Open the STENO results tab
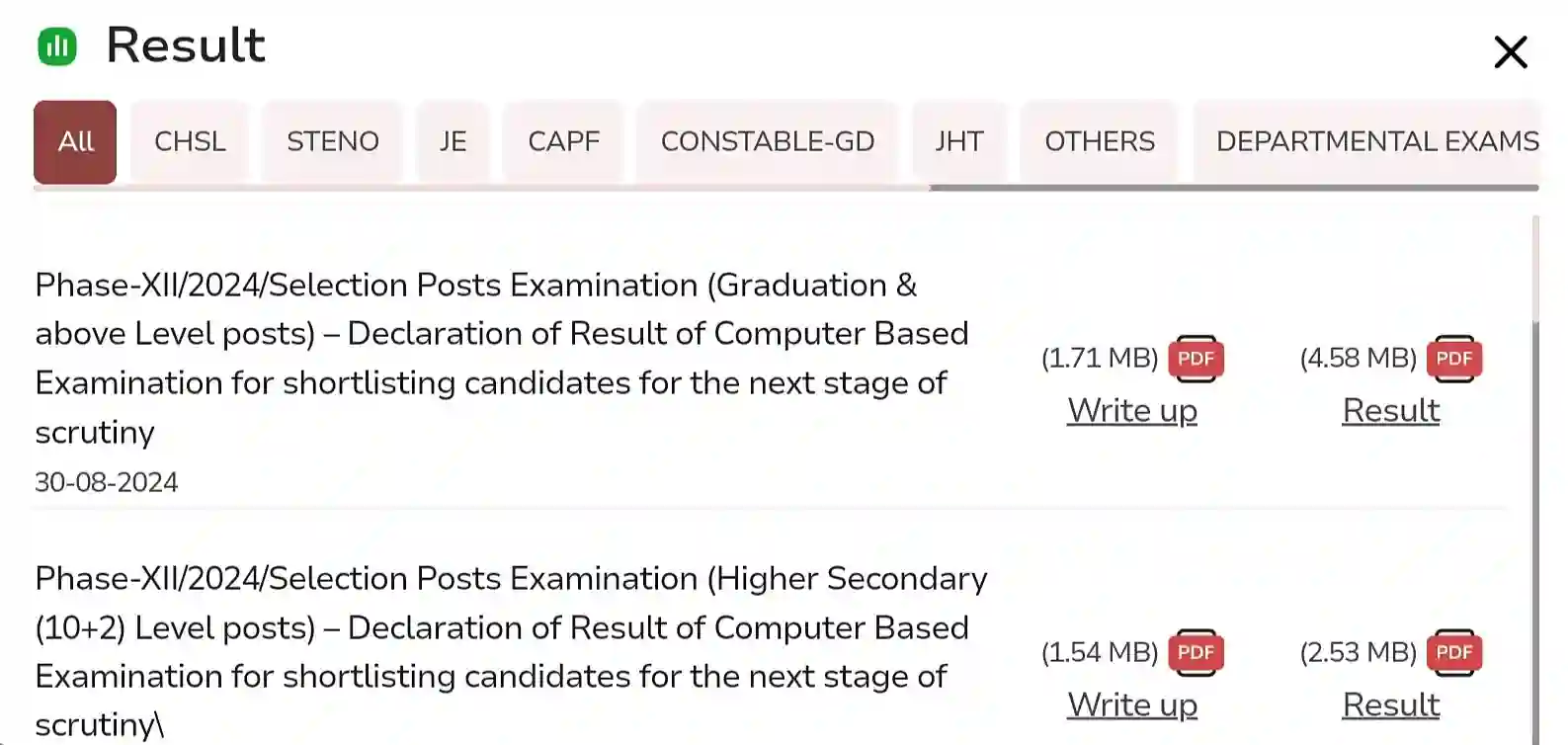Screen dimensions: 1568x745 (332, 141)
